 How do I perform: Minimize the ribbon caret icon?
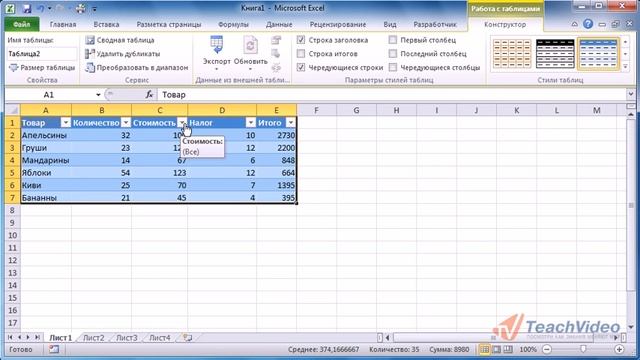click(575, 24)
